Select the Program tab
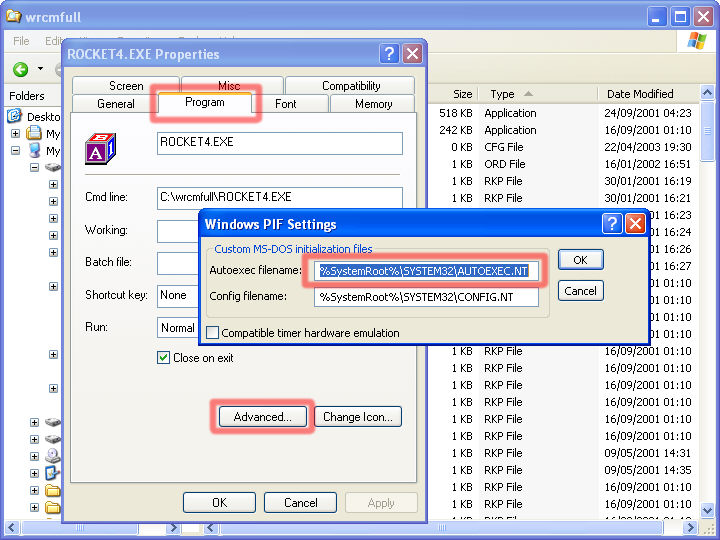Viewport: 720px width, 540px height. [x=205, y=102]
